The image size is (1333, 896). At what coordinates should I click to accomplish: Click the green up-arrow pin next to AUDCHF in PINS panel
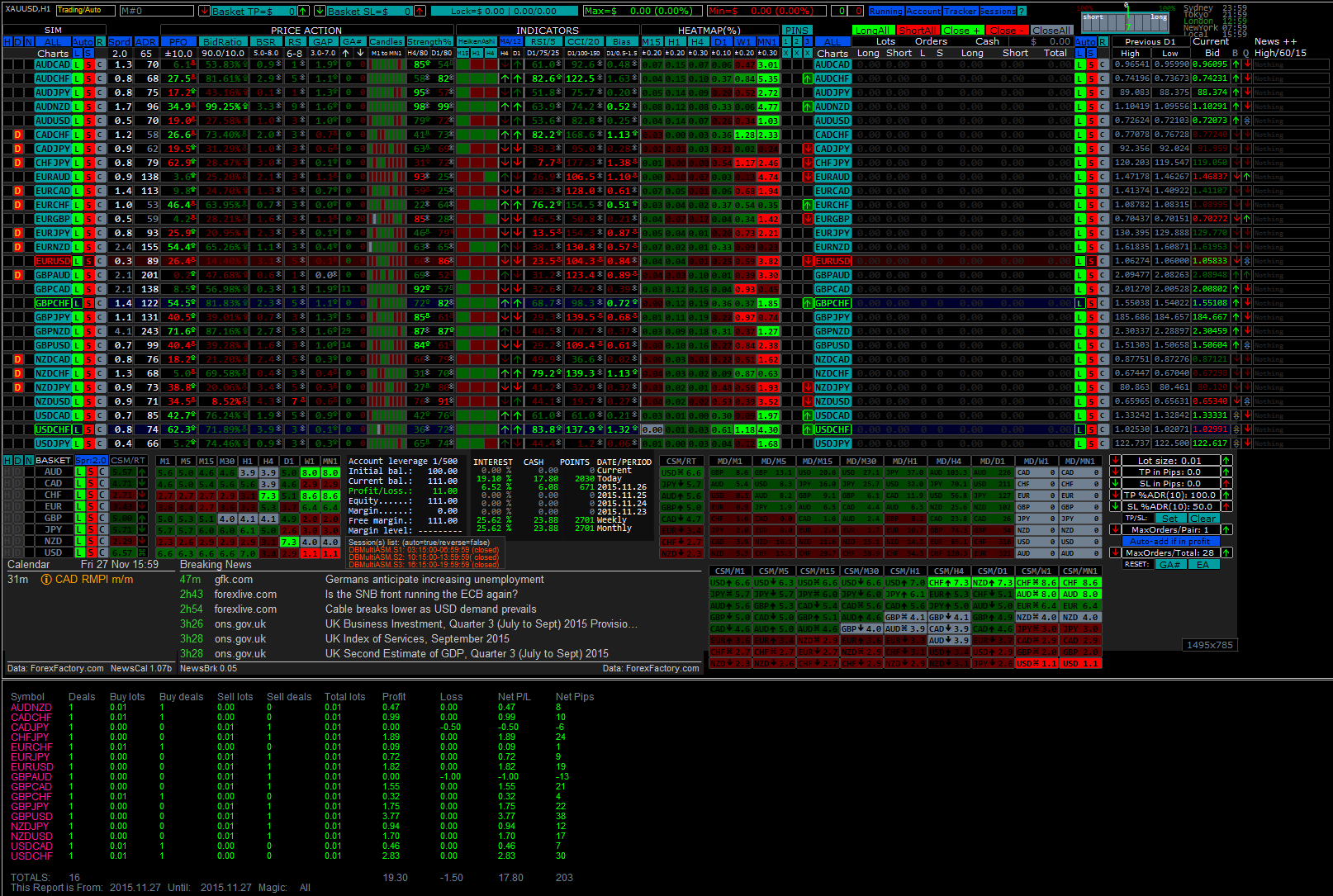(x=808, y=78)
